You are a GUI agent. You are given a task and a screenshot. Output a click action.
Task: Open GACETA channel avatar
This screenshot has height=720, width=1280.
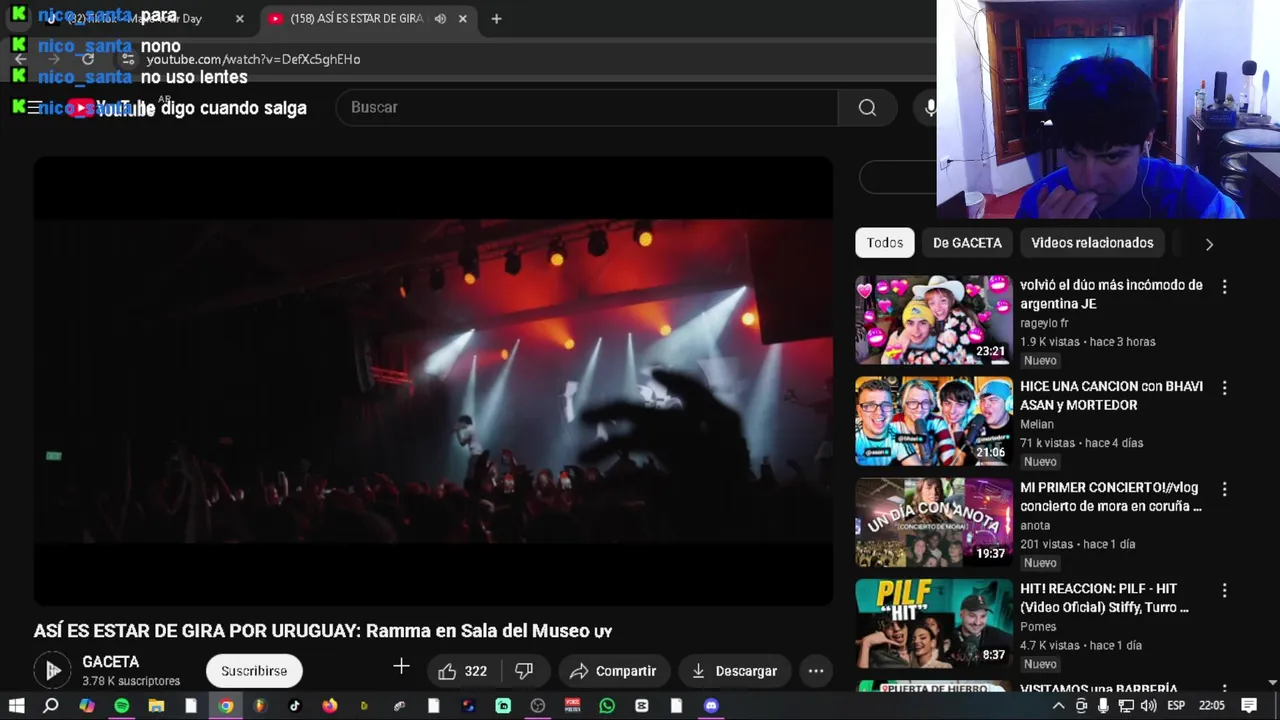(52, 670)
